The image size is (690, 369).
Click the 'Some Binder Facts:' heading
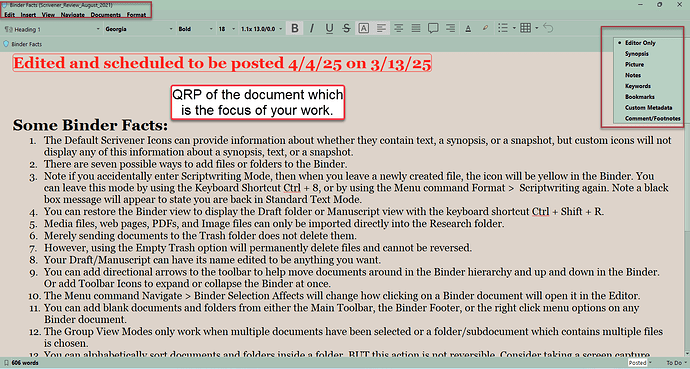(90, 125)
